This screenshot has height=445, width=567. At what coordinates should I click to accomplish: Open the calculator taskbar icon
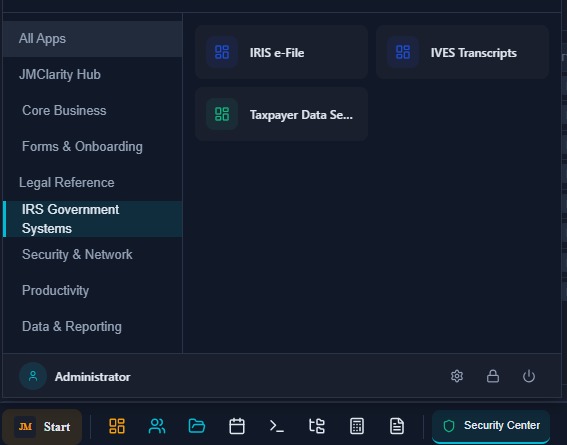[x=357, y=426]
